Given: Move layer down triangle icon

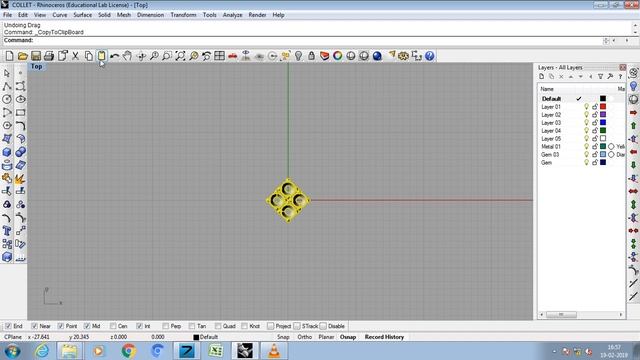Looking at the screenshot, I should click(x=581, y=77).
